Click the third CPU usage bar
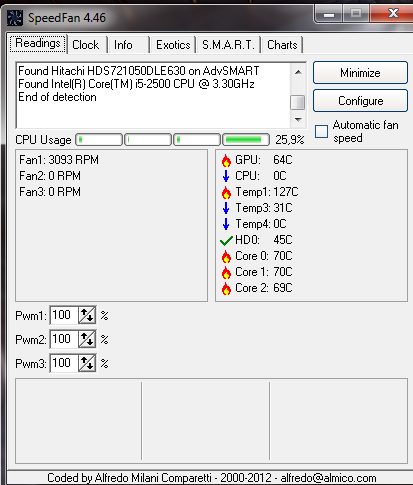The width and height of the screenshot is (413, 485). [197, 140]
